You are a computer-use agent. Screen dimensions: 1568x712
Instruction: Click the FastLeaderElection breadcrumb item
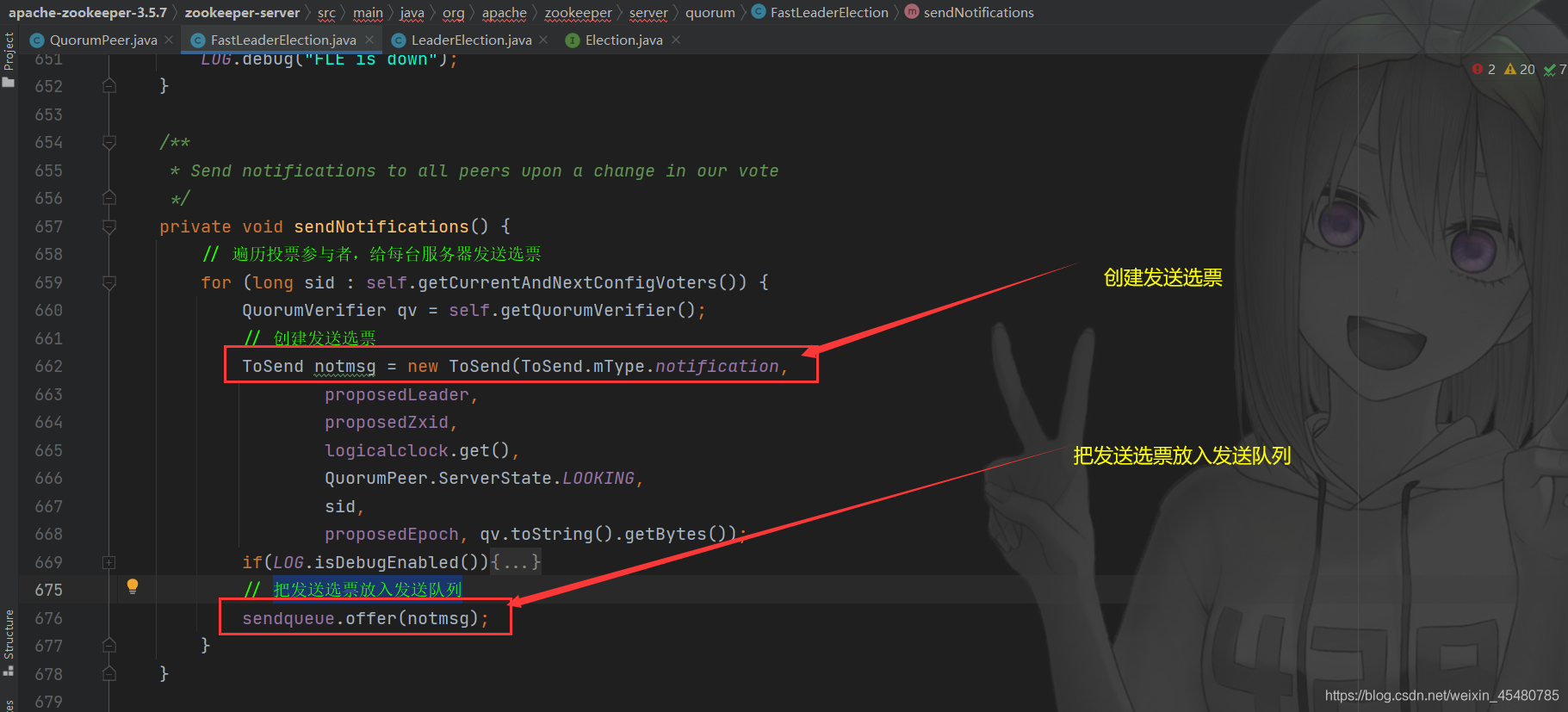click(829, 12)
